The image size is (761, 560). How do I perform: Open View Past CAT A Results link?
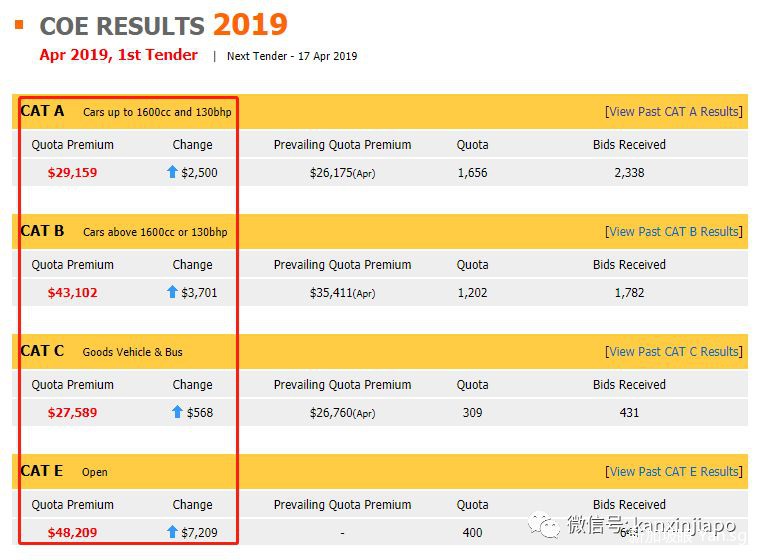[674, 112]
